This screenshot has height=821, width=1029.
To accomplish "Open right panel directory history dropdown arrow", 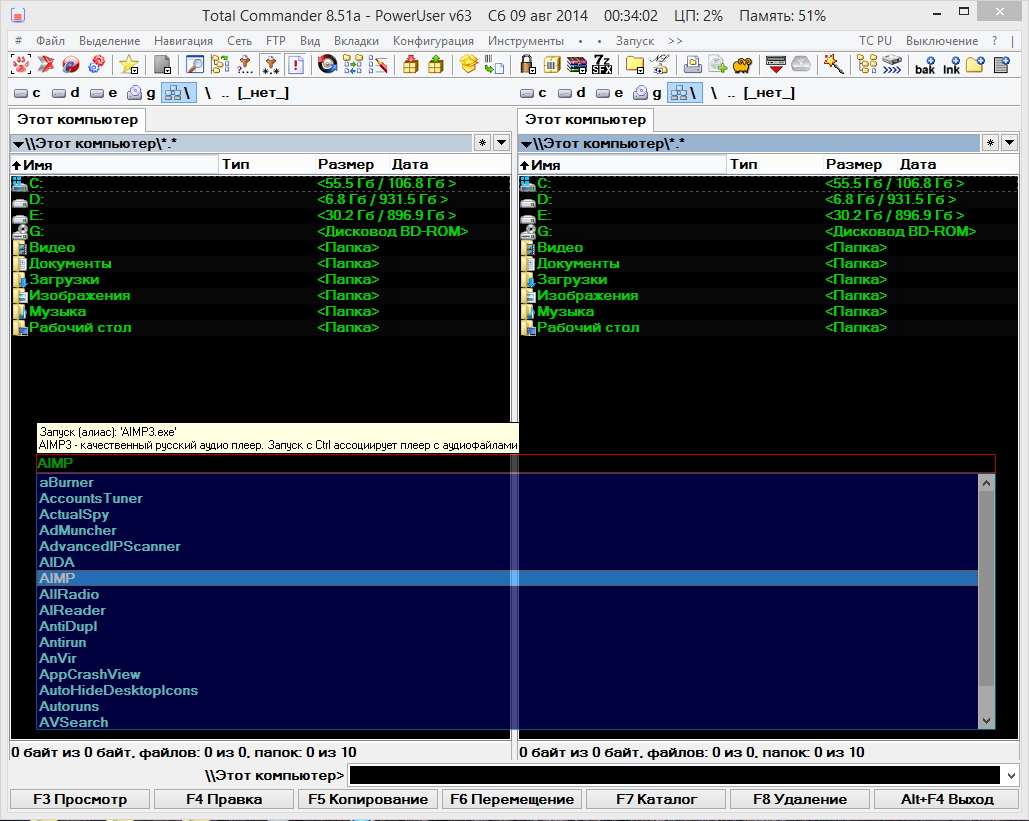I will tap(1009, 142).
